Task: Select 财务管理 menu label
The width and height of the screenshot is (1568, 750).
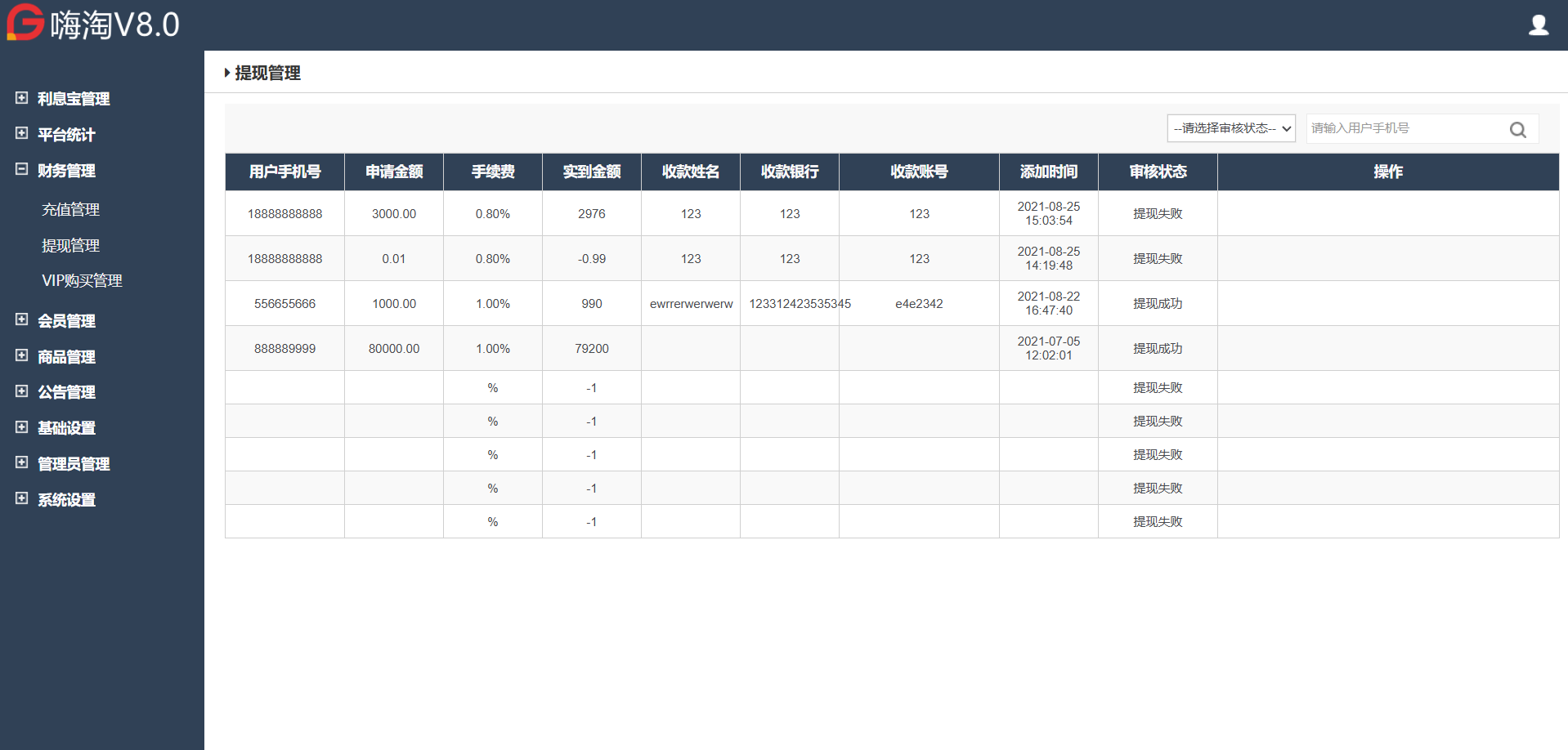Action: click(x=66, y=171)
